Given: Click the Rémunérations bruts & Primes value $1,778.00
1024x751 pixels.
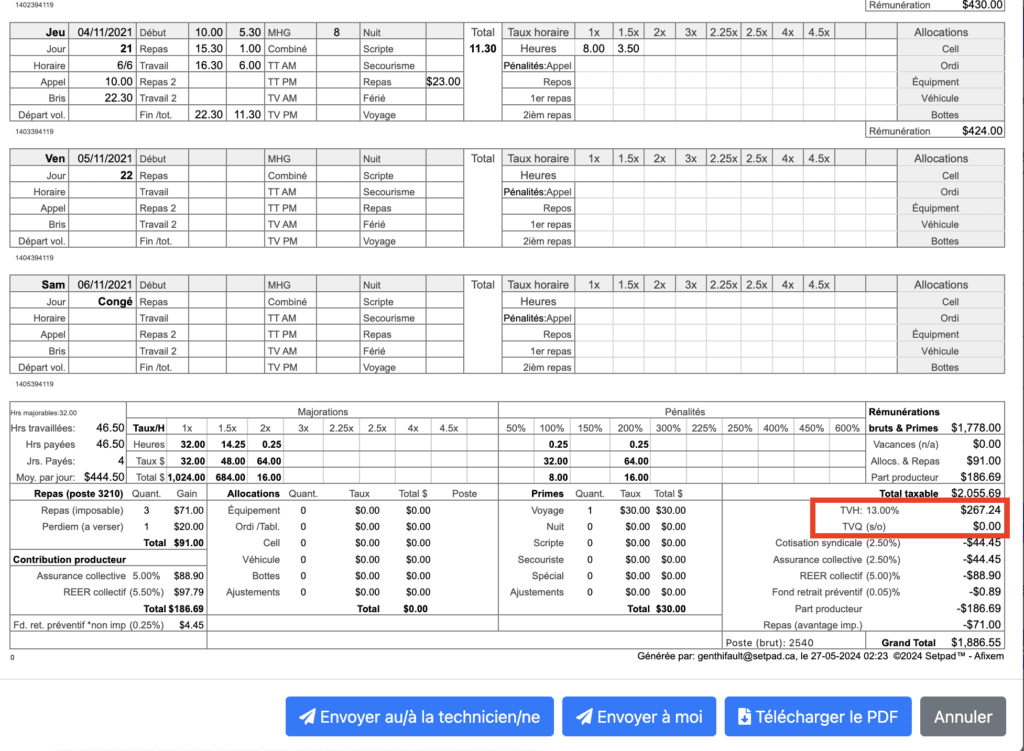Looking at the screenshot, I should 974,428.
